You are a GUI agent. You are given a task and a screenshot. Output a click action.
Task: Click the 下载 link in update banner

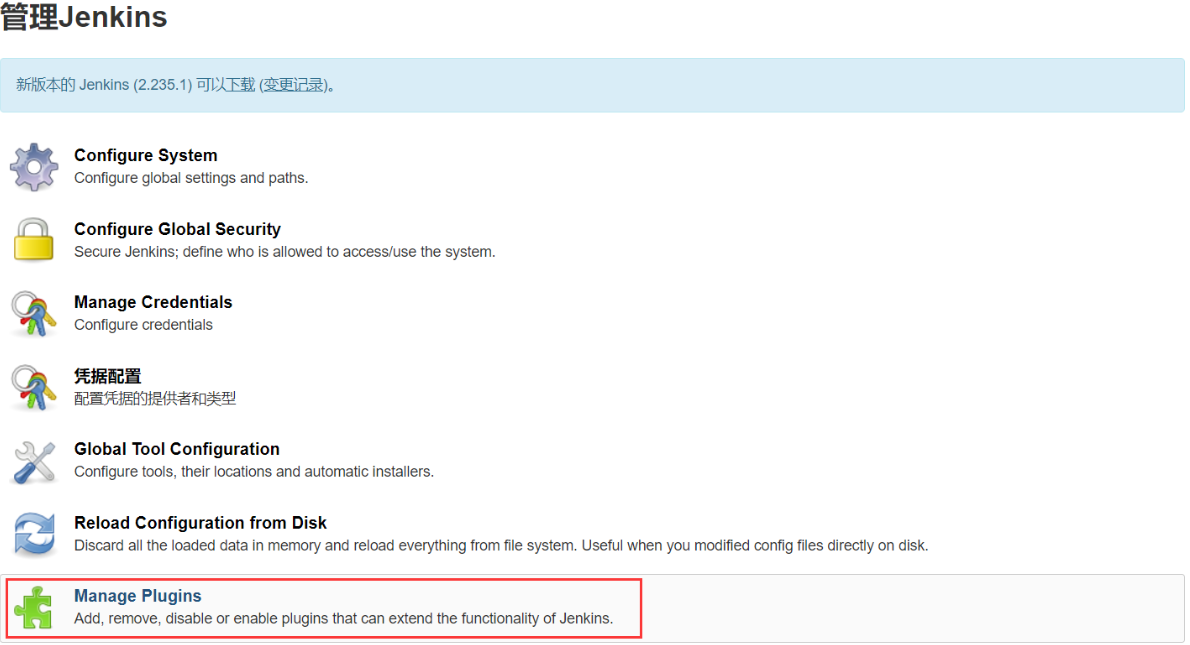(x=240, y=85)
